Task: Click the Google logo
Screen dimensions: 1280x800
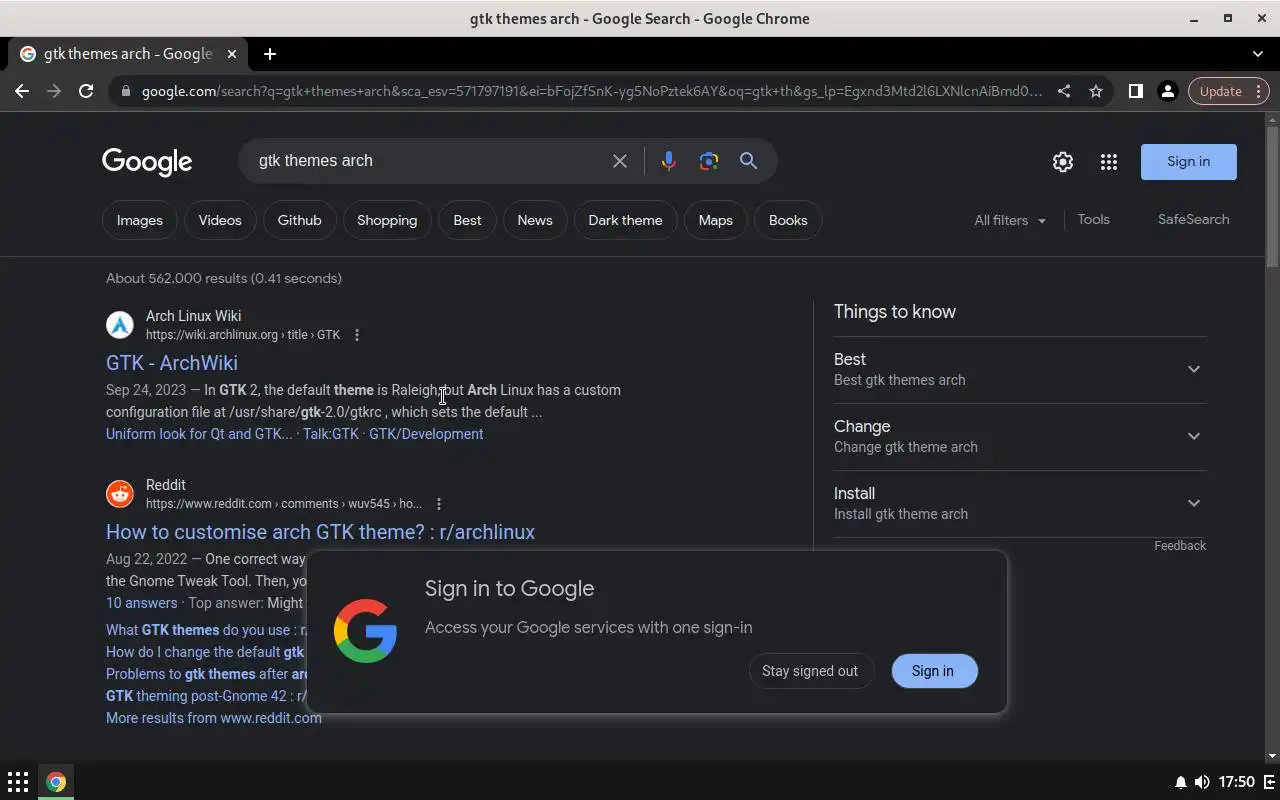Action: pos(147,162)
